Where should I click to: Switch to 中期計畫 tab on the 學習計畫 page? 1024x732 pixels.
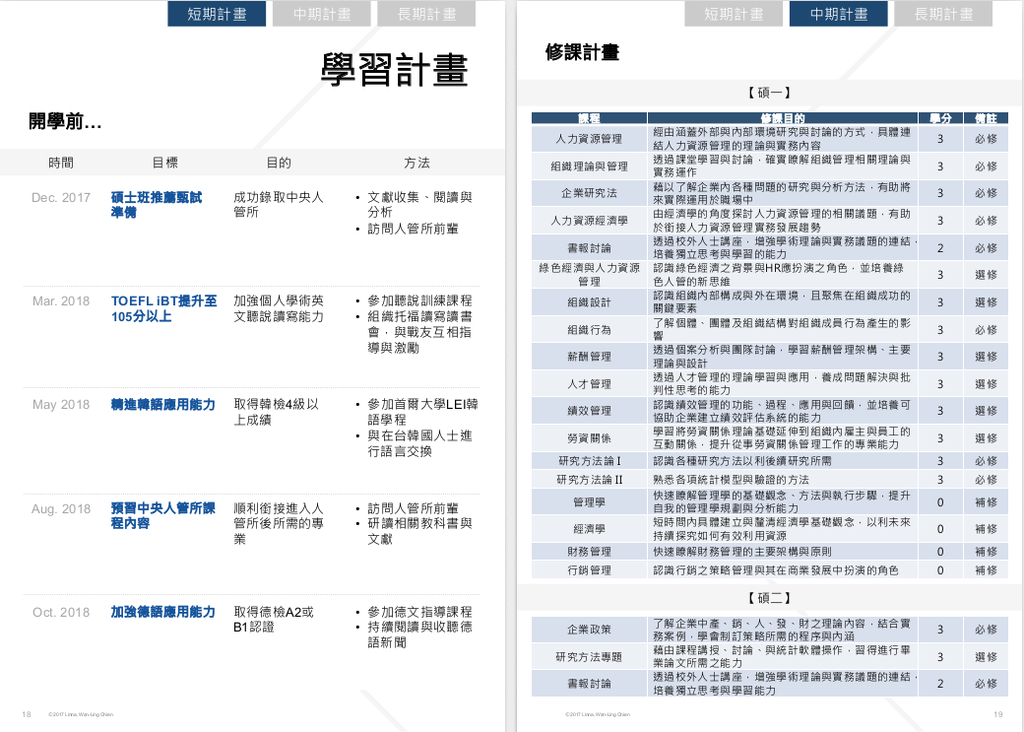click(322, 14)
